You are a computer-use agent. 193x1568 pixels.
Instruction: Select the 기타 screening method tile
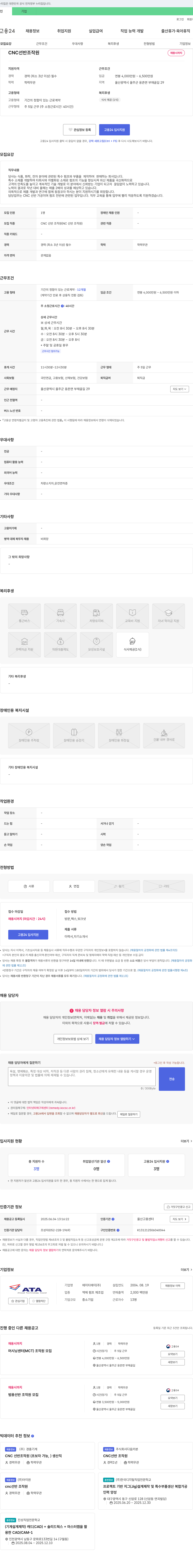pyautogui.click(x=164, y=886)
